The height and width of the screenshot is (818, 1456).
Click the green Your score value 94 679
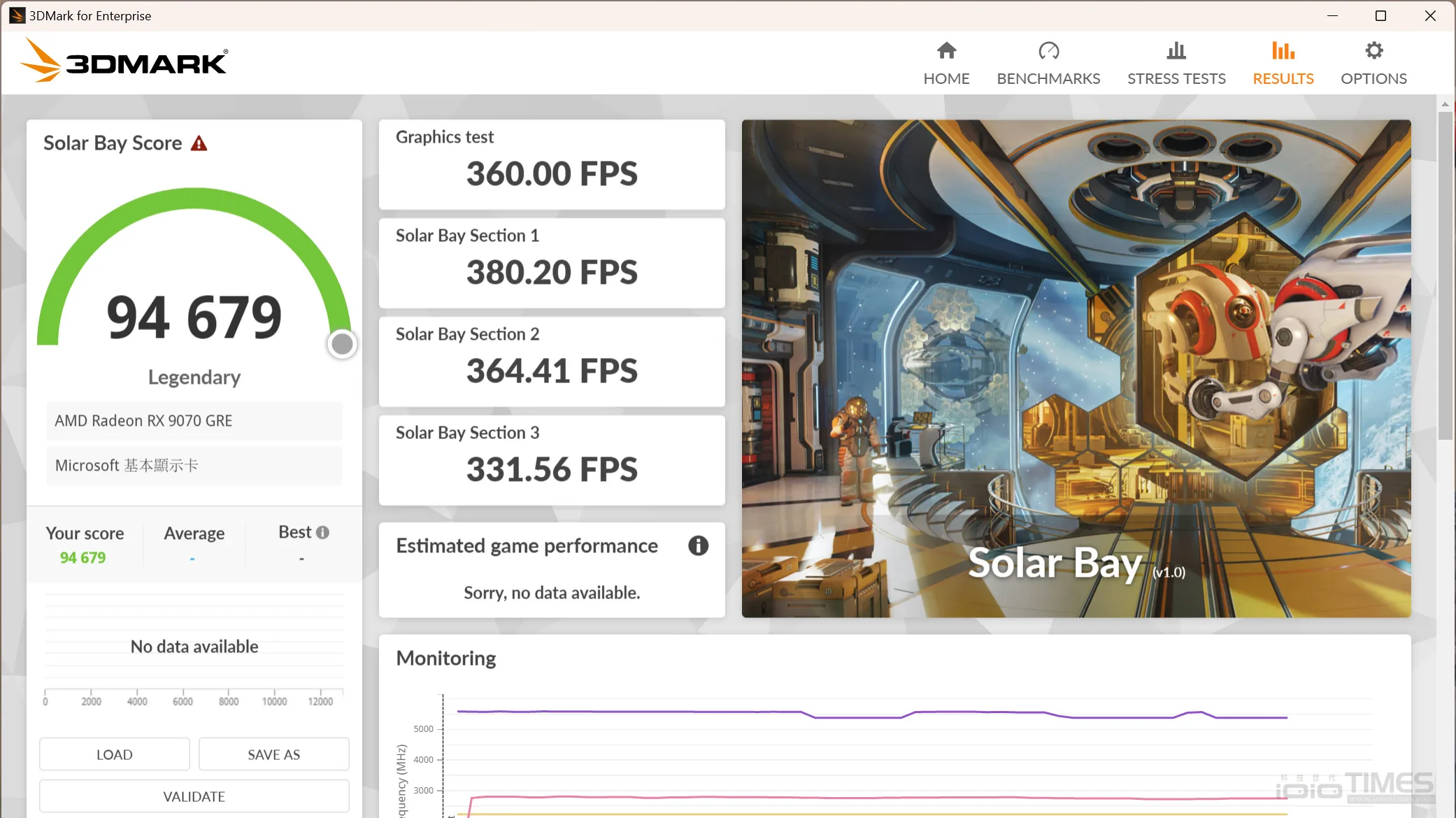point(83,558)
